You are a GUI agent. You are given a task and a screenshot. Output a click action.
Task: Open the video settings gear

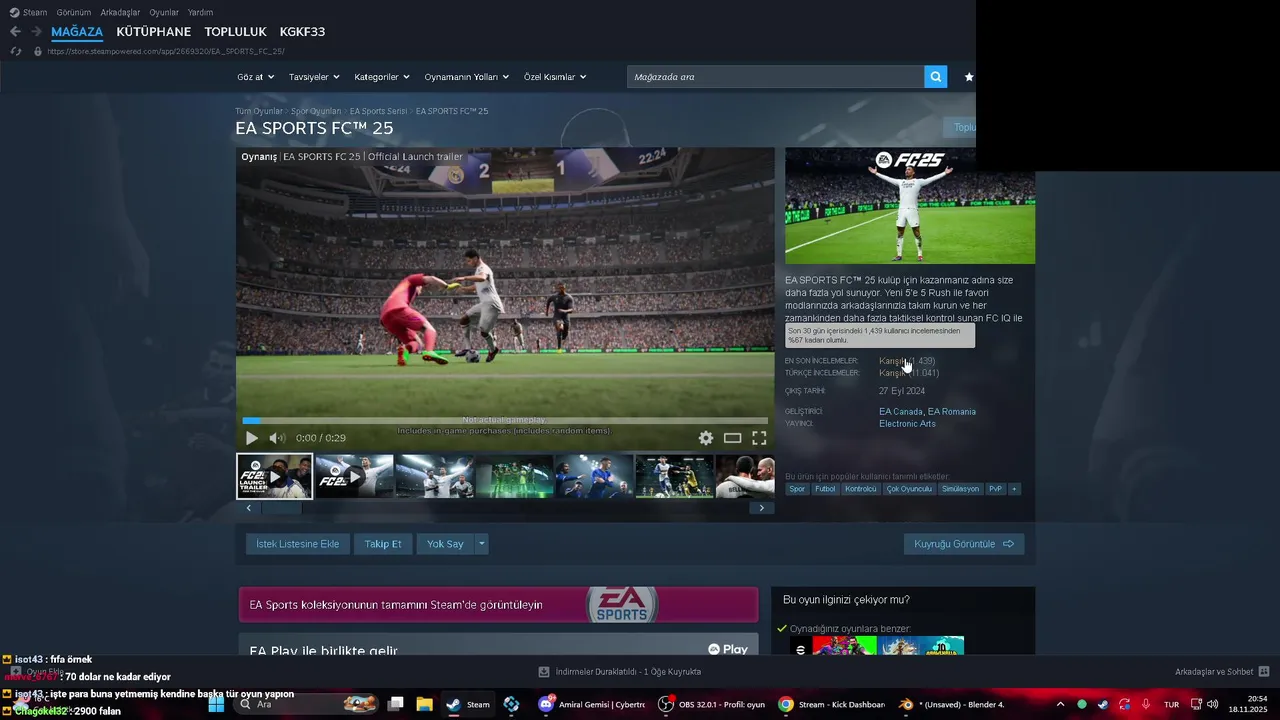pos(706,438)
